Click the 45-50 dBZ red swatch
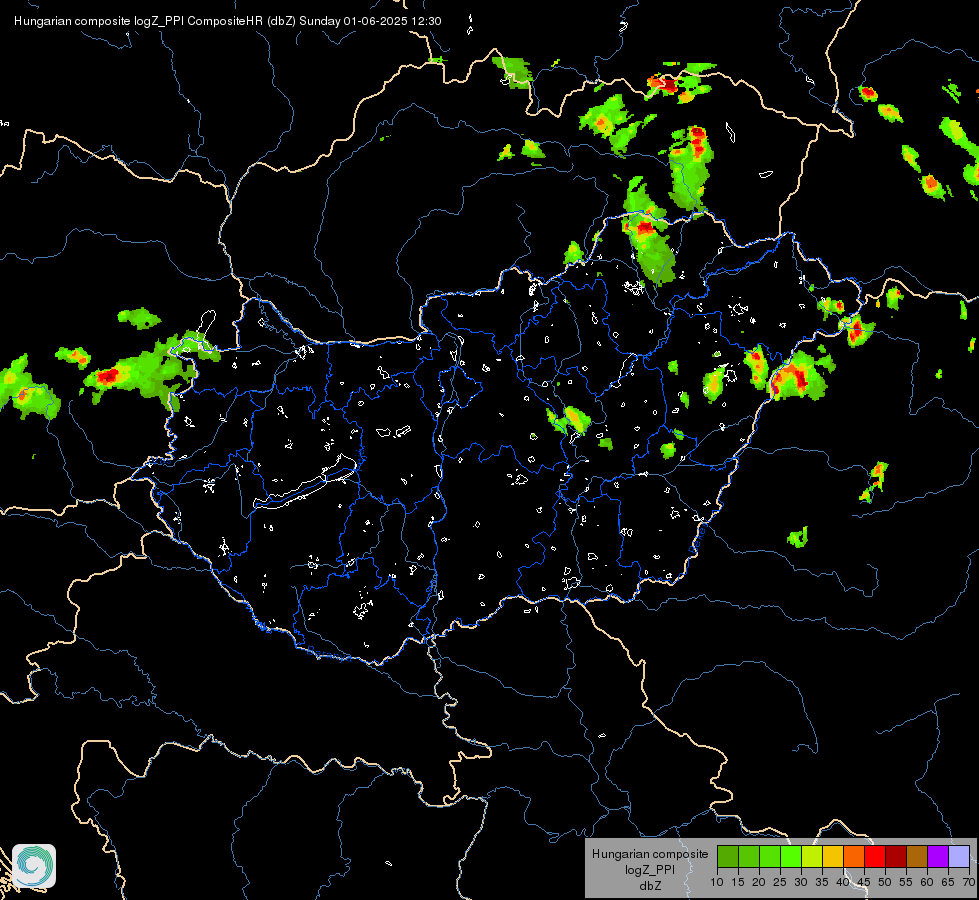Screen dimensions: 979x900 pyautogui.click(x=875, y=856)
